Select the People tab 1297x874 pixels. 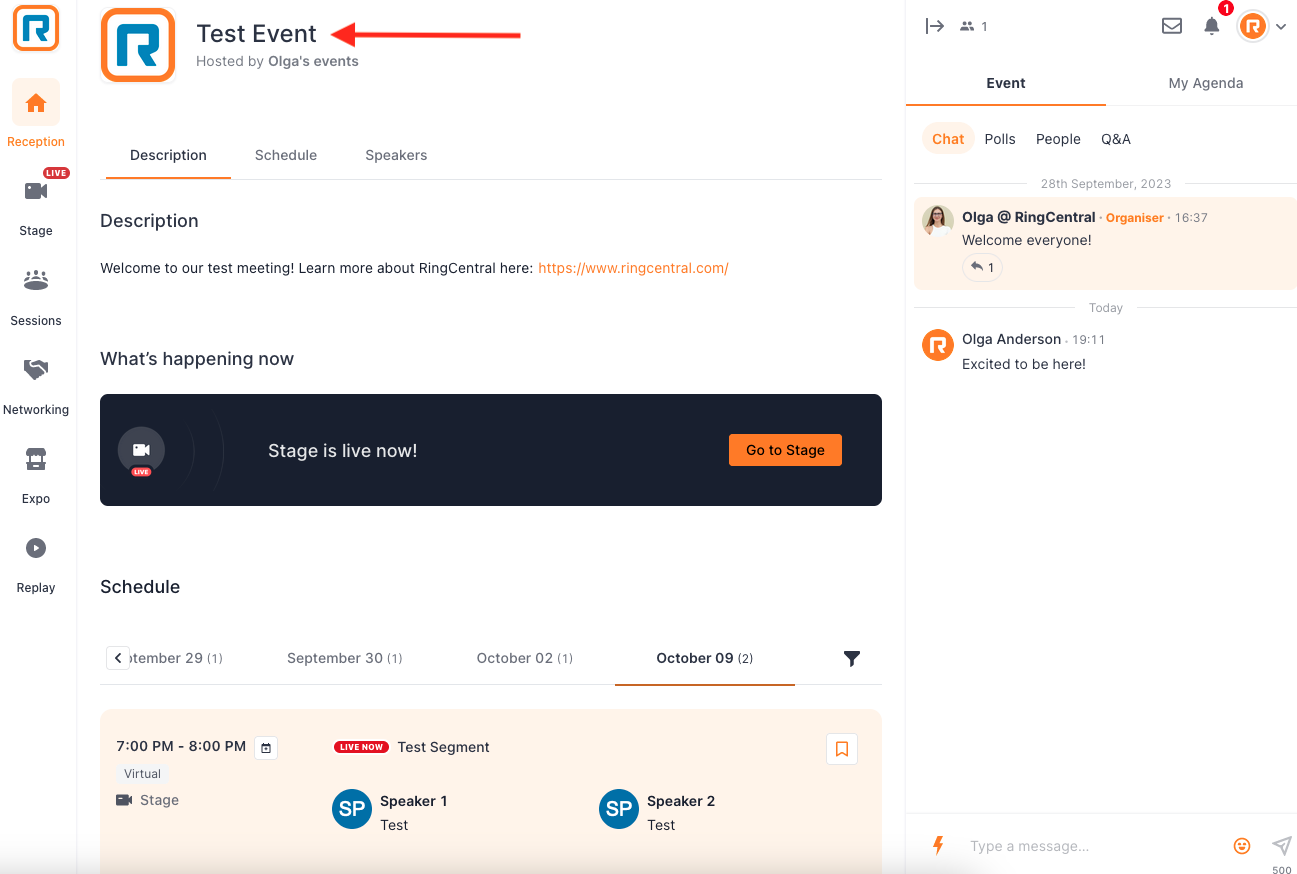[1058, 139]
